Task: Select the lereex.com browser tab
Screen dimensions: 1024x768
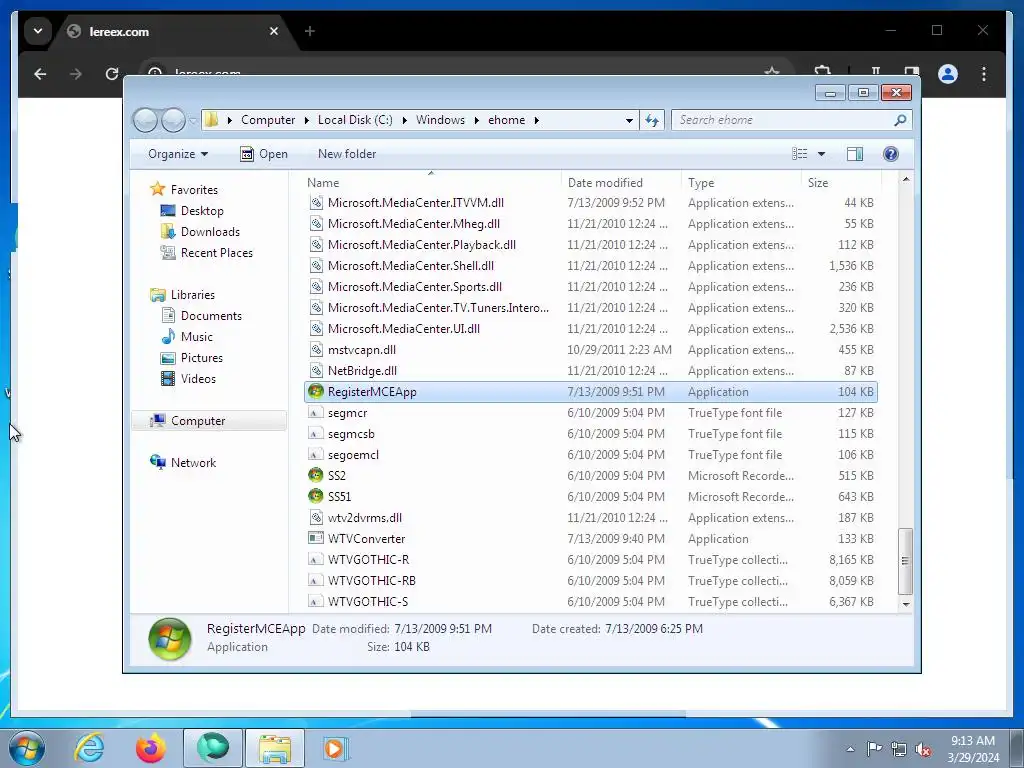Action: [x=174, y=31]
